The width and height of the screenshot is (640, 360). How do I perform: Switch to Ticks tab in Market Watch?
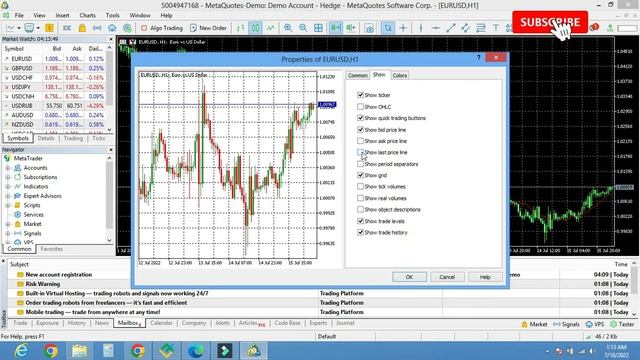[x=98, y=138]
